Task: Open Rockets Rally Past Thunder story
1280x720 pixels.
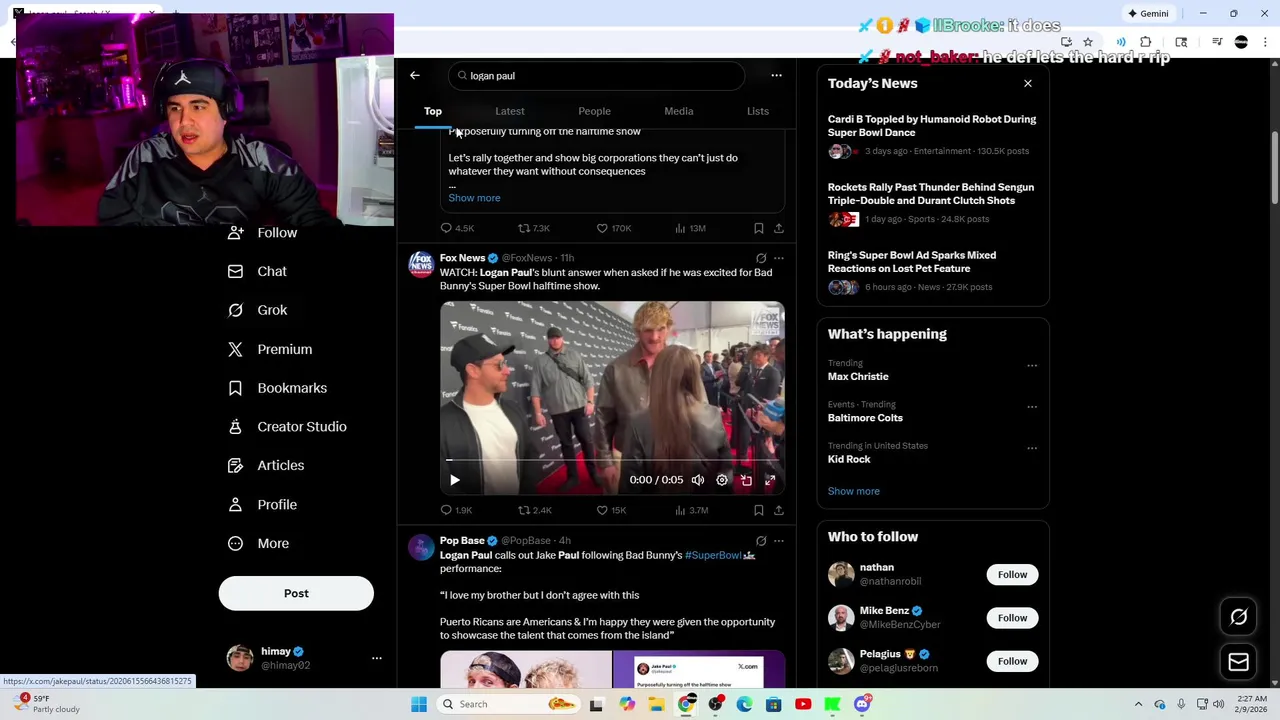Action: 931,194
